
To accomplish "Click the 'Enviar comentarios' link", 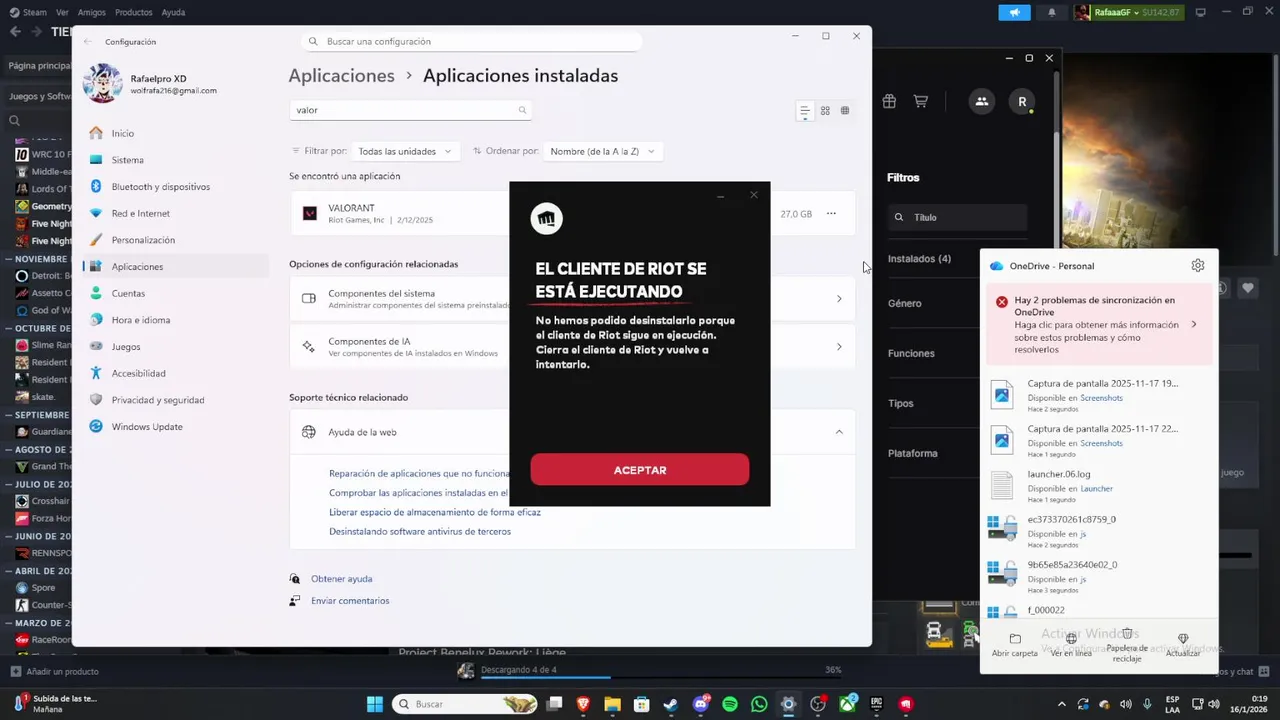I will point(350,601).
